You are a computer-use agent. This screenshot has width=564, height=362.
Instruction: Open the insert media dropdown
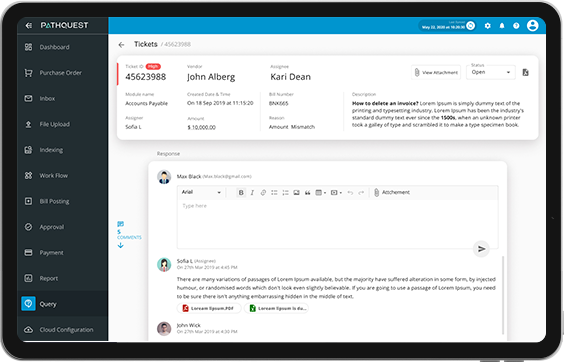coord(336,193)
